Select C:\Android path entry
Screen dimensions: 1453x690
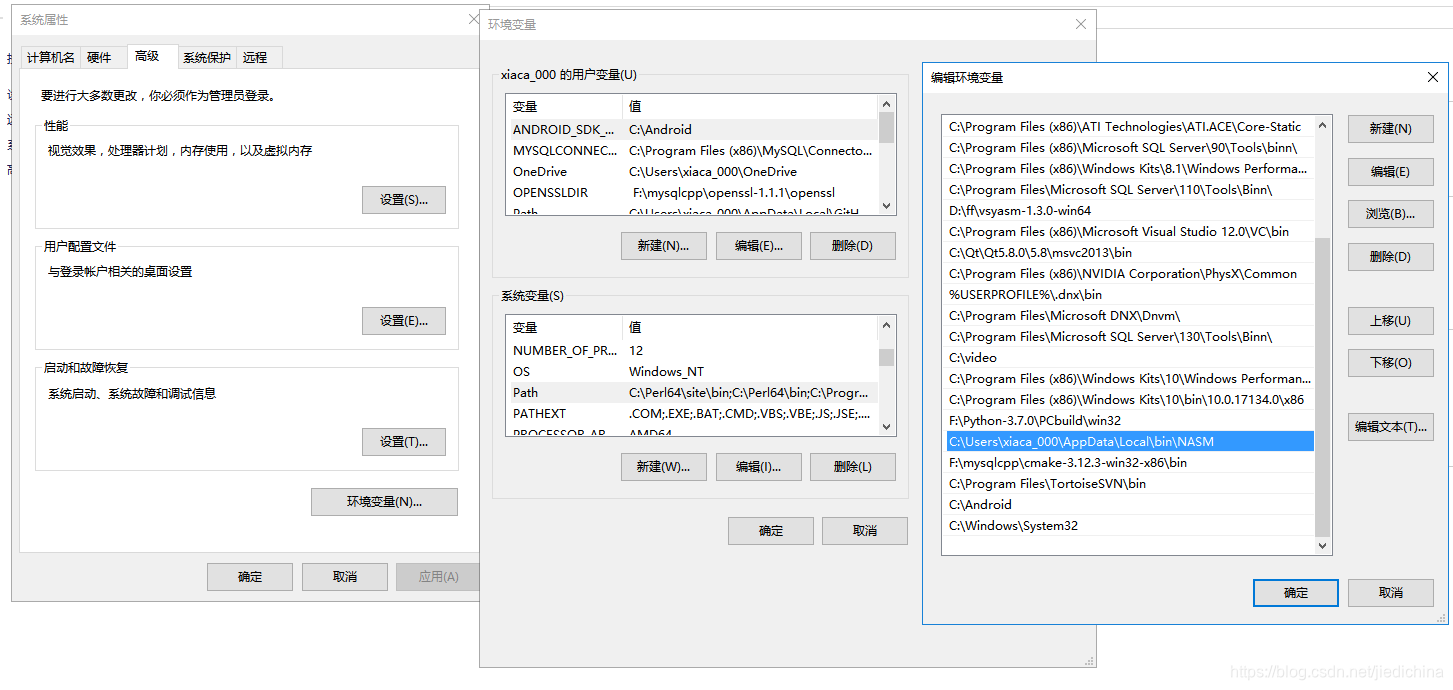(x=1130, y=504)
